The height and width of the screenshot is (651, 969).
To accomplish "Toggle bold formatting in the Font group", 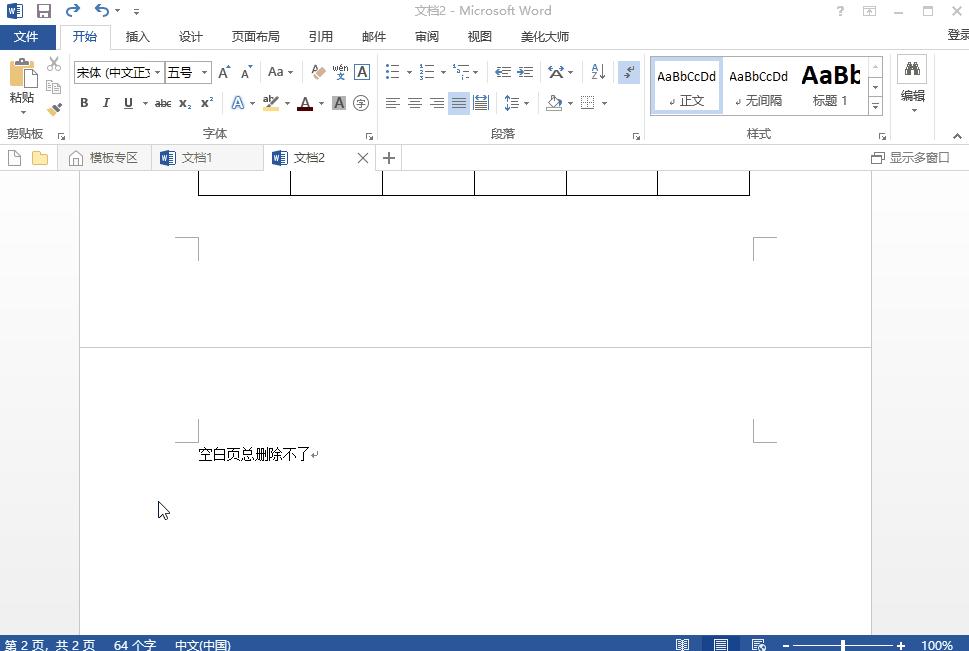I will pyautogui.click(x=84, y=102).
